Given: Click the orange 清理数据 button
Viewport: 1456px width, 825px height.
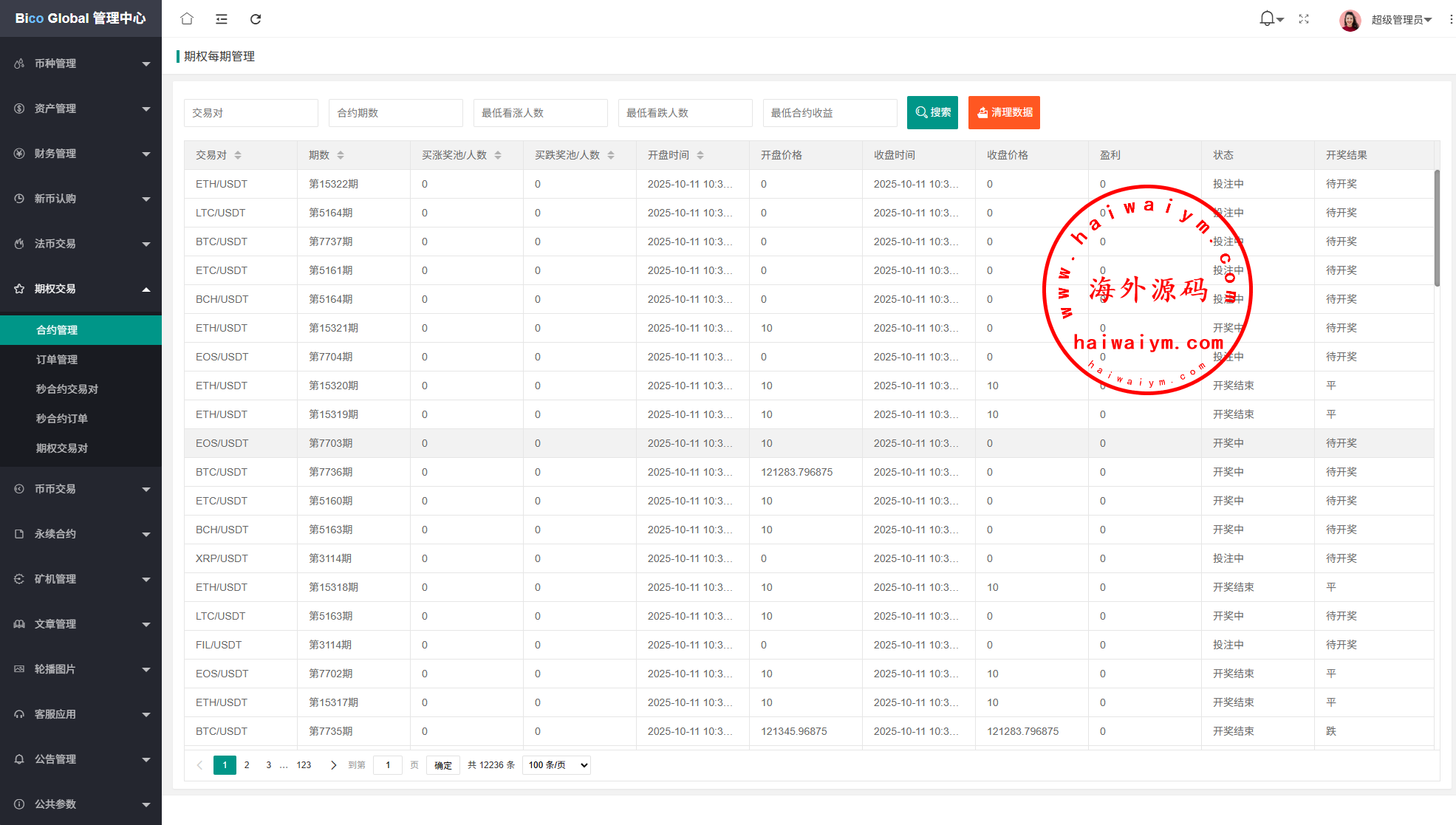Looking at the screenshot, I should pos(1004,112).
